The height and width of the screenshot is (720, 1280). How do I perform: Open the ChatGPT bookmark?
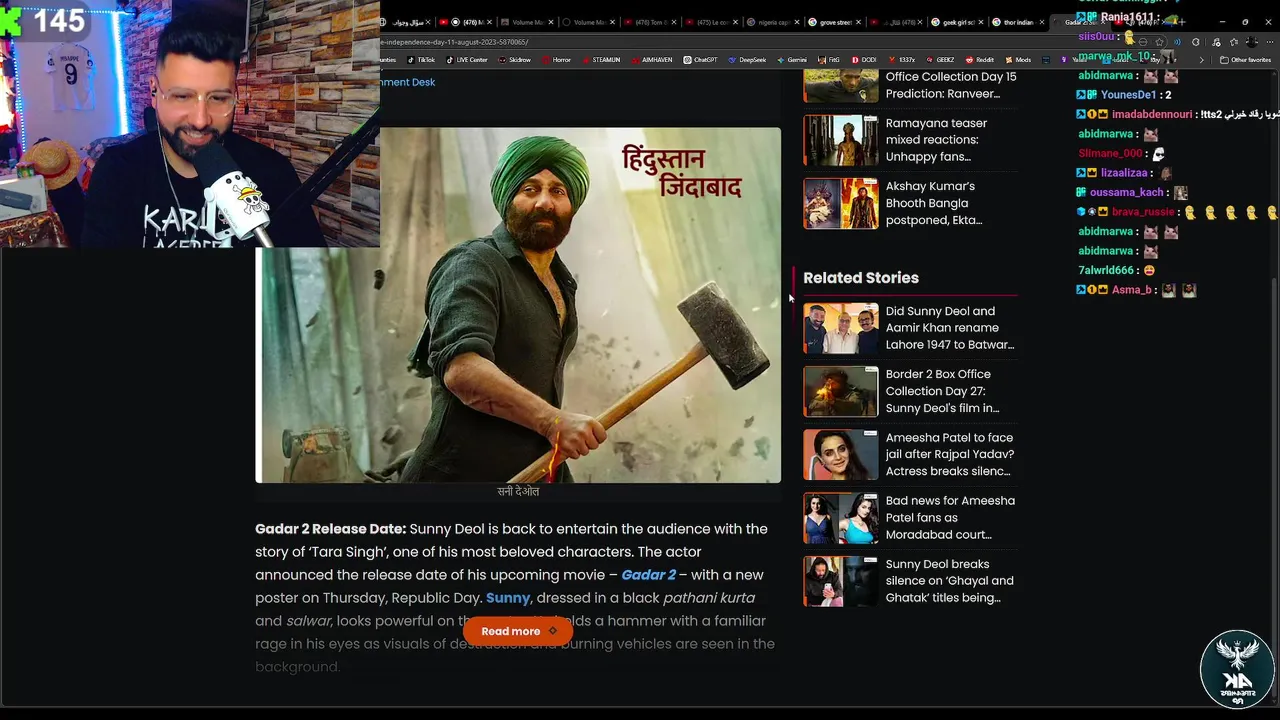pos(700,60)
